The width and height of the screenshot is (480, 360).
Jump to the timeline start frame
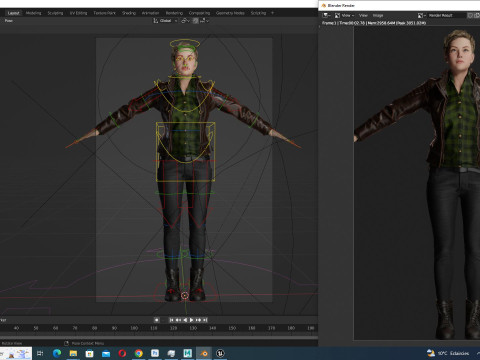point(171,320)
